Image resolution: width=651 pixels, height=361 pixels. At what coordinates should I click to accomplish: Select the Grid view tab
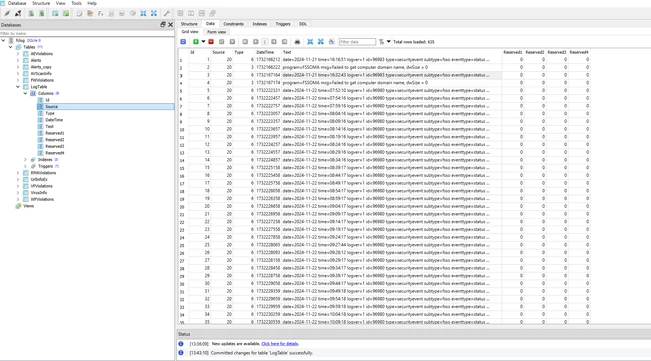[x=190, y=32]
